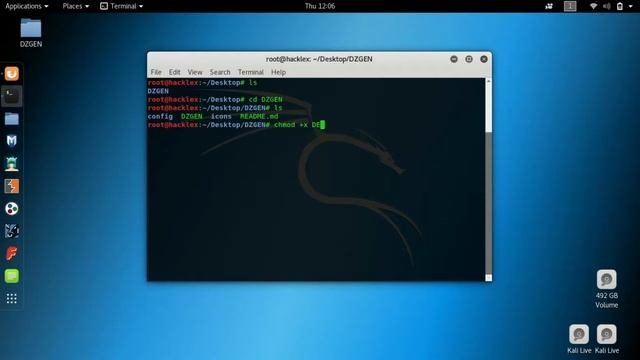Click the 'chmod +x' command text

tap(291, 125)
